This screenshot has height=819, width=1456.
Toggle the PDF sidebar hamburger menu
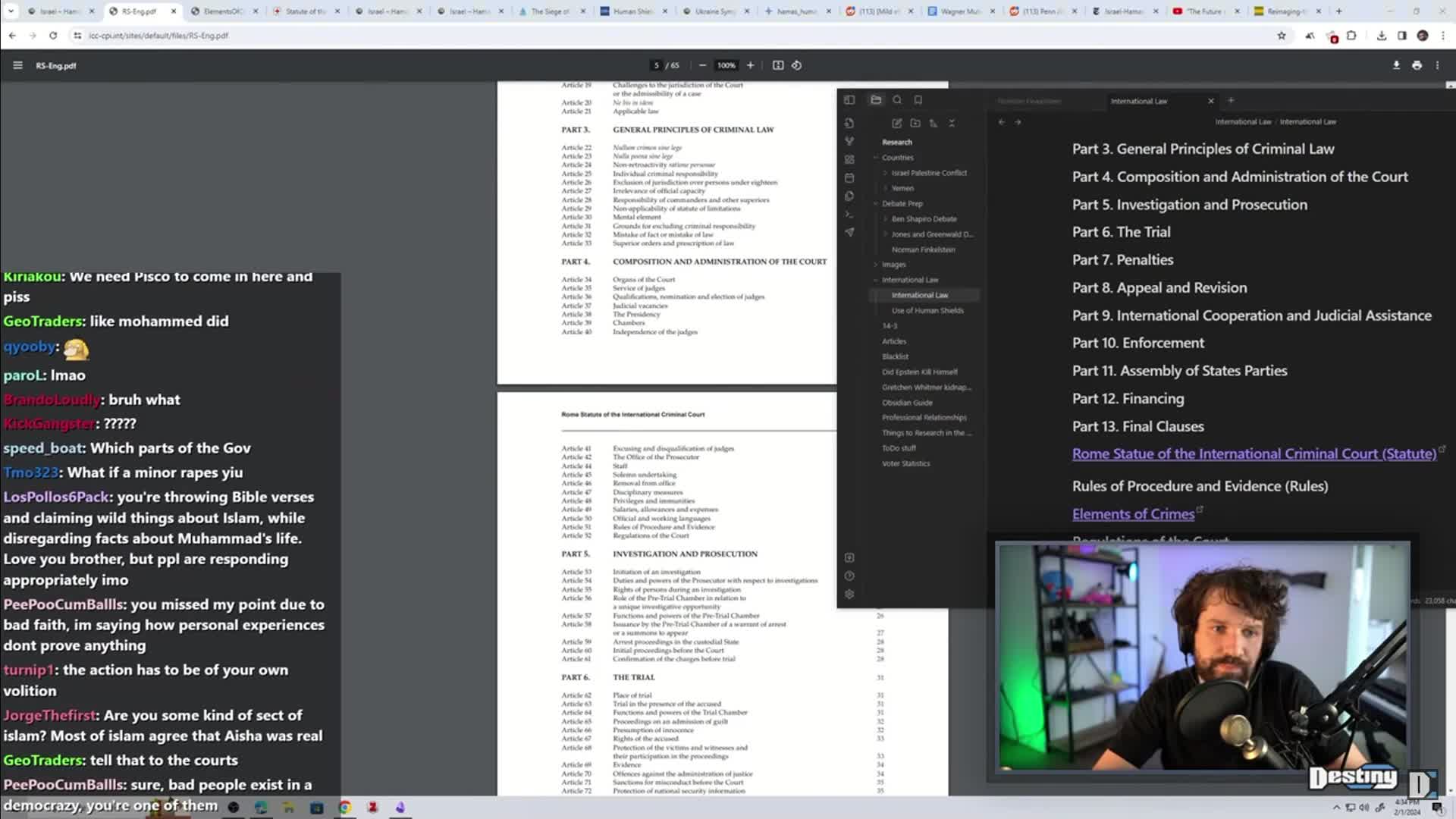pos(17,65)
